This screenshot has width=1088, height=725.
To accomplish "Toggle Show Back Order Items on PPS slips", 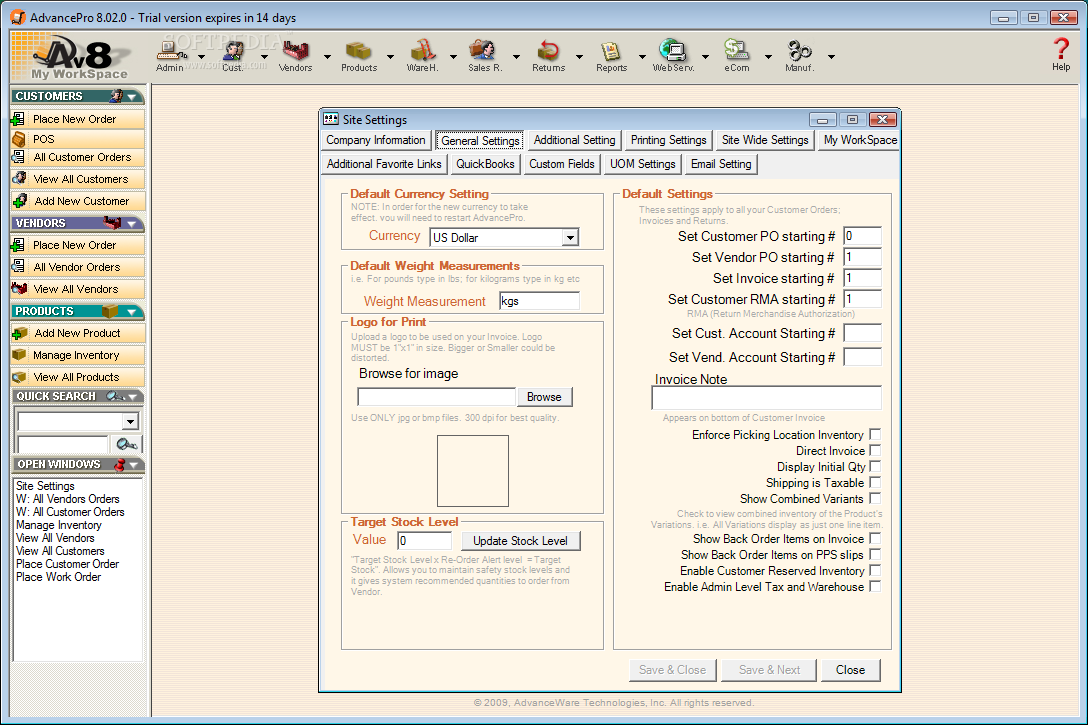I will [x=875, y=554].
